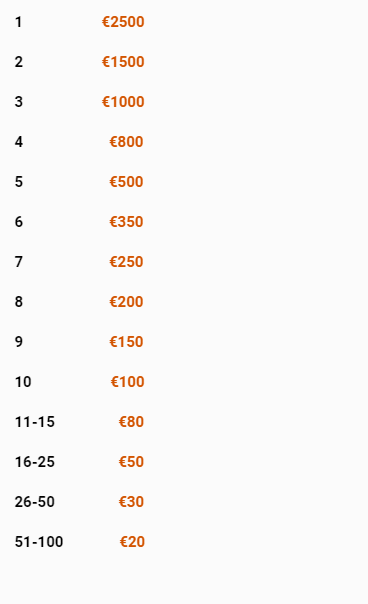Select the €350 prize for rank 6
The width and height of the screenshot is (368, 604).
click(x=126, y=222)
